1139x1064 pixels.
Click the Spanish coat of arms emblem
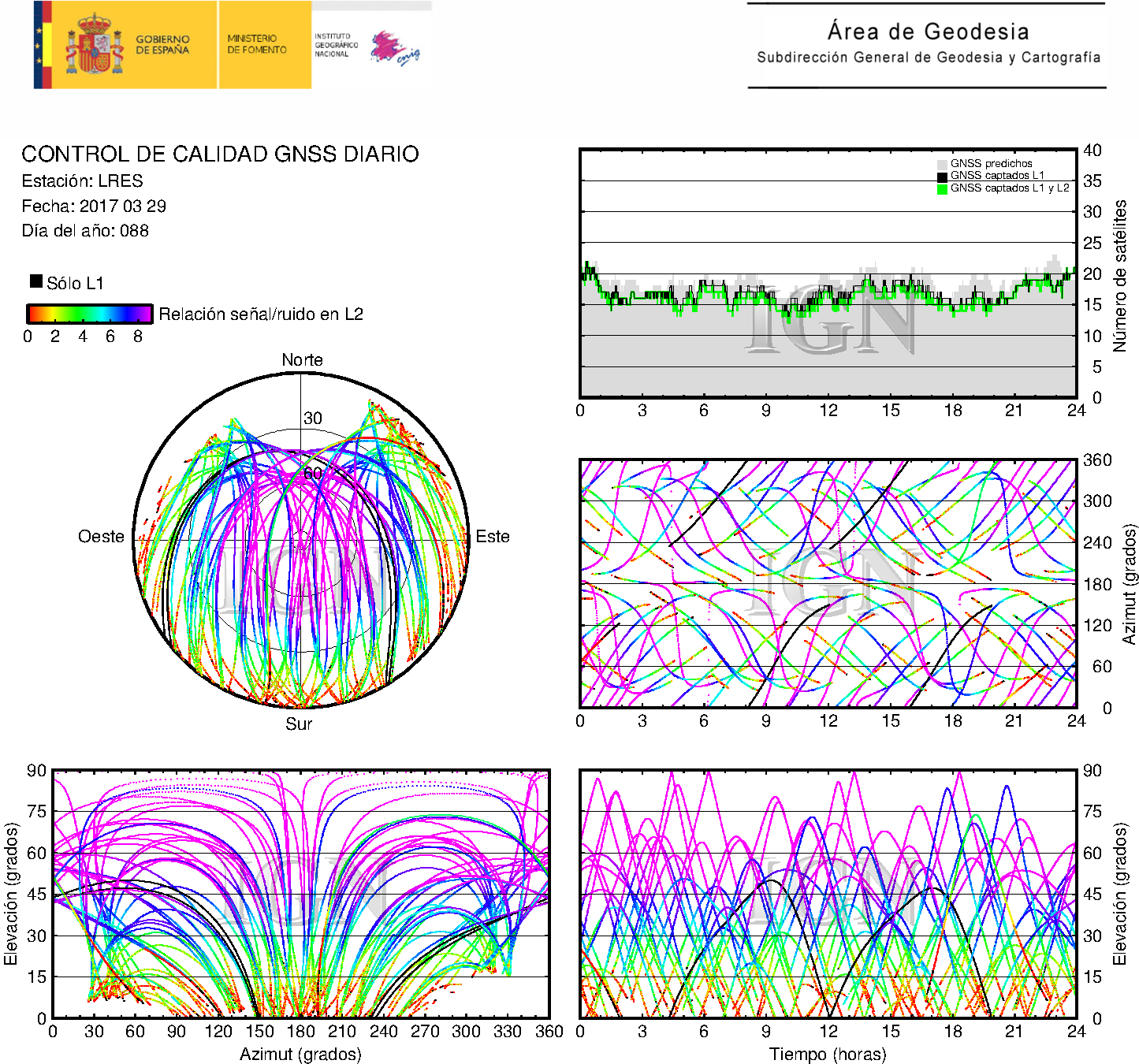[x=95, y=44]
